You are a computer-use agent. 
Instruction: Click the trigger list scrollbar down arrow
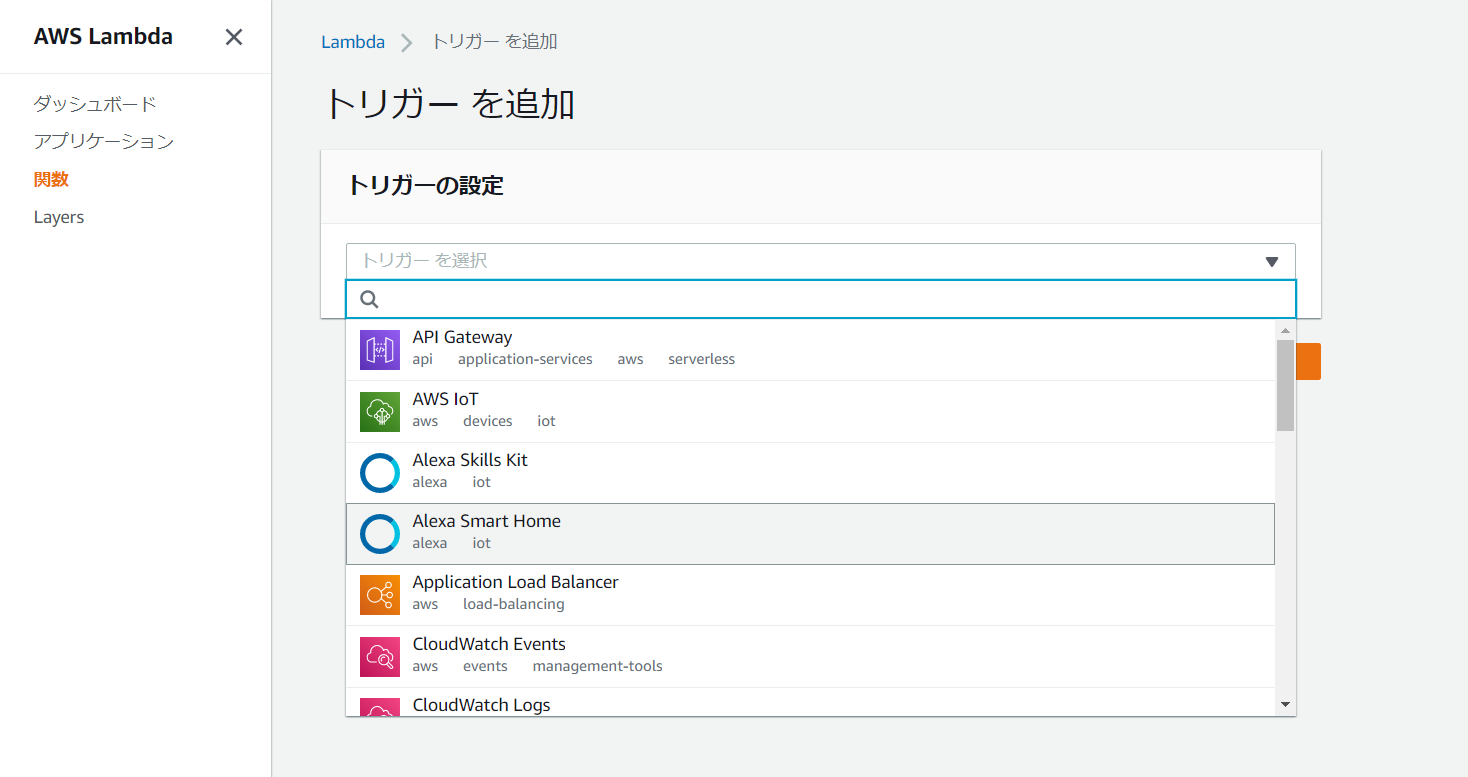[x=1286, y=705]
